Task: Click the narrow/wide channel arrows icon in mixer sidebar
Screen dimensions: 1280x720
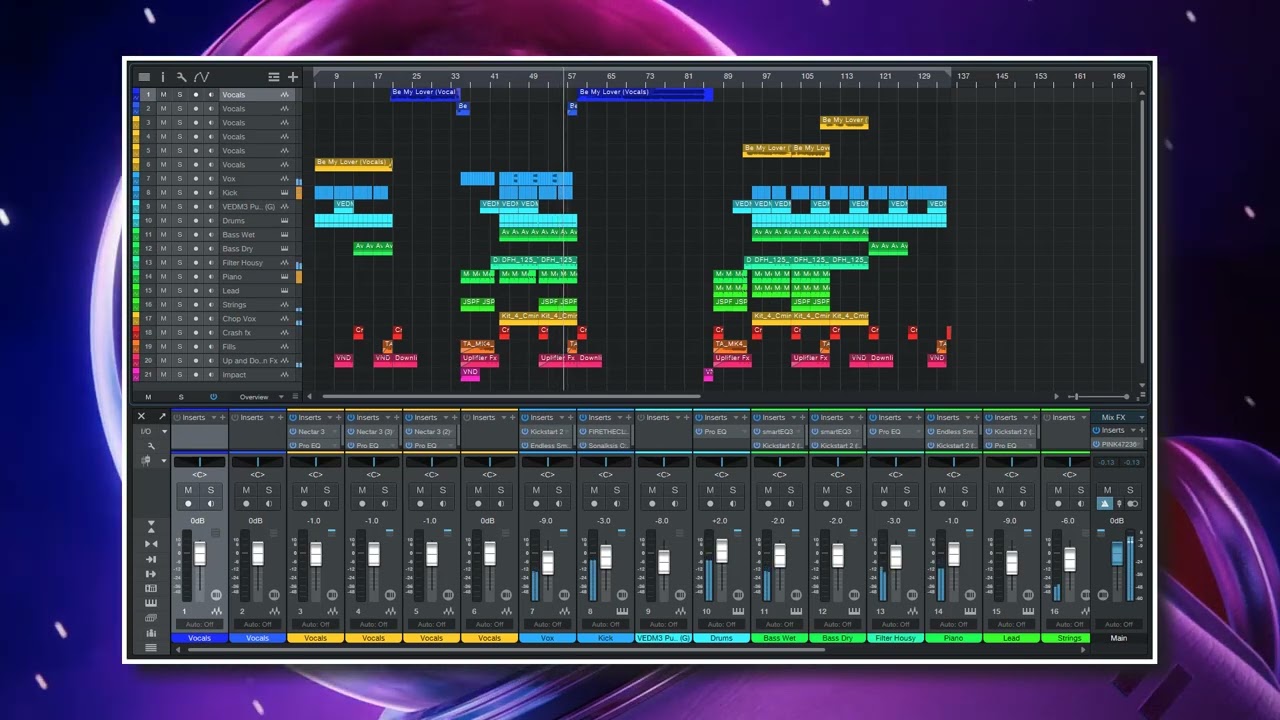Action: click(151, 544)
